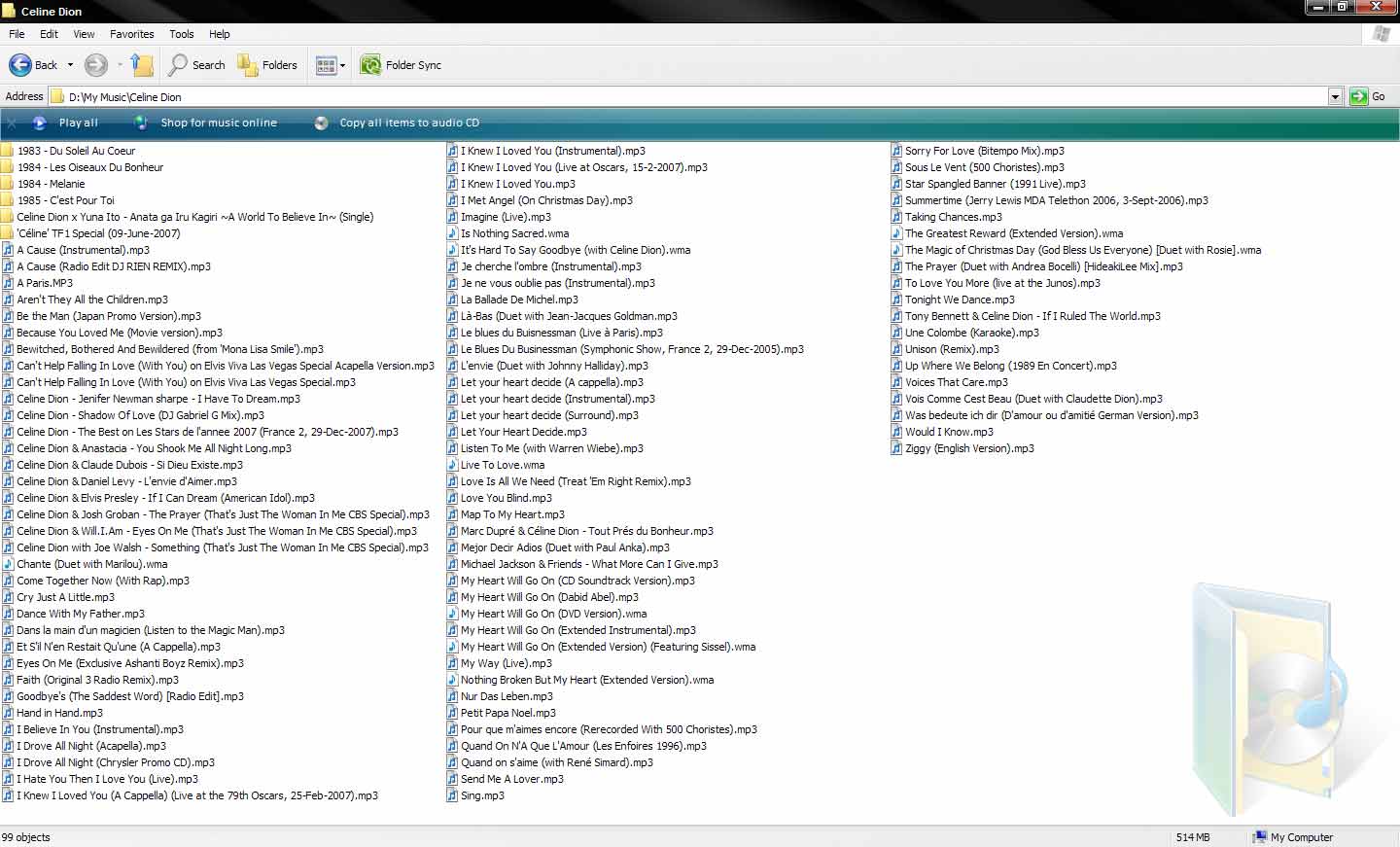The image size is (1400, 847).
Task: Click the Back button label
Action: pos(46,65)
